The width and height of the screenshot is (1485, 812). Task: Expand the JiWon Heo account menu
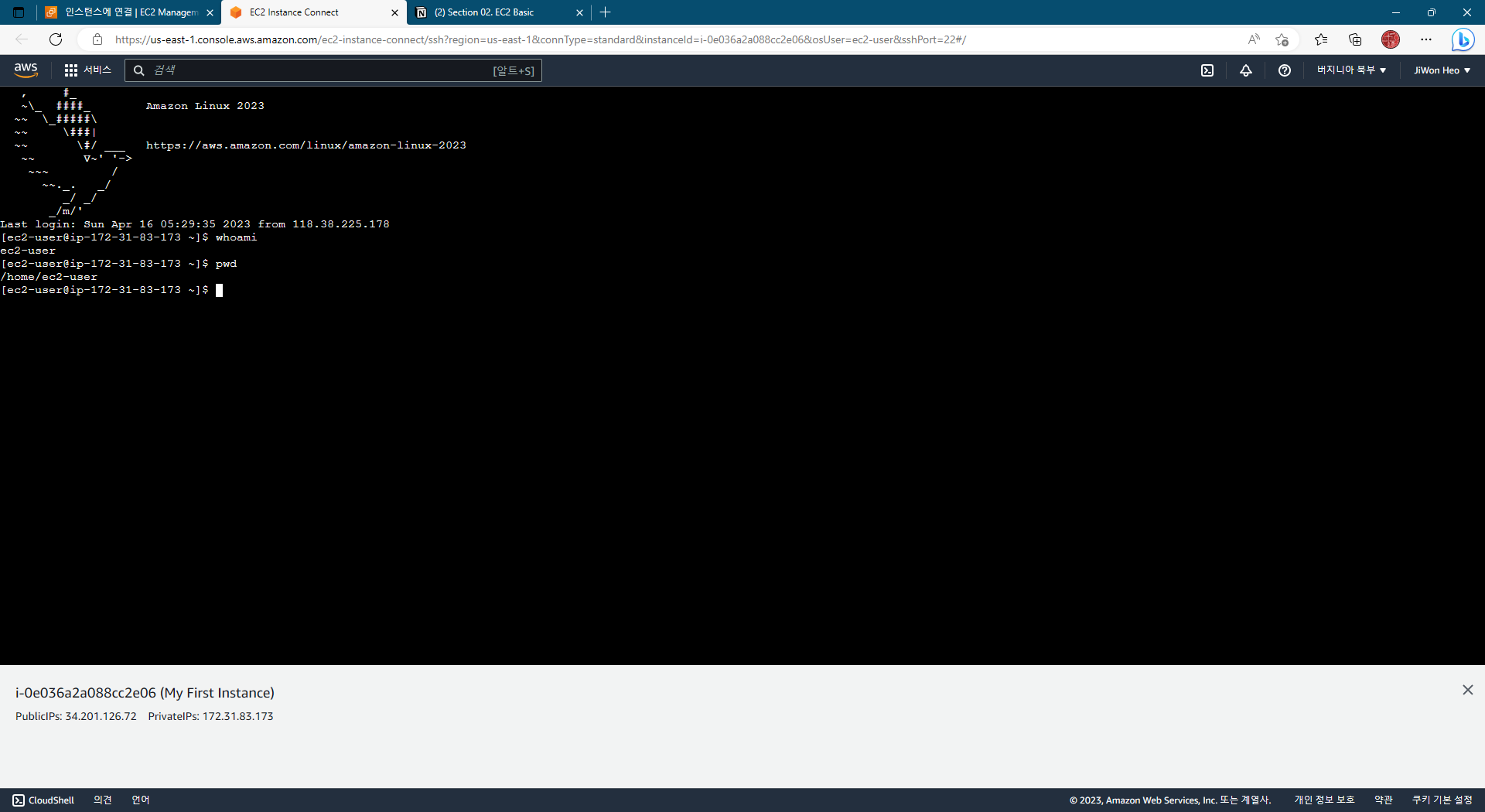(1442, 70)
